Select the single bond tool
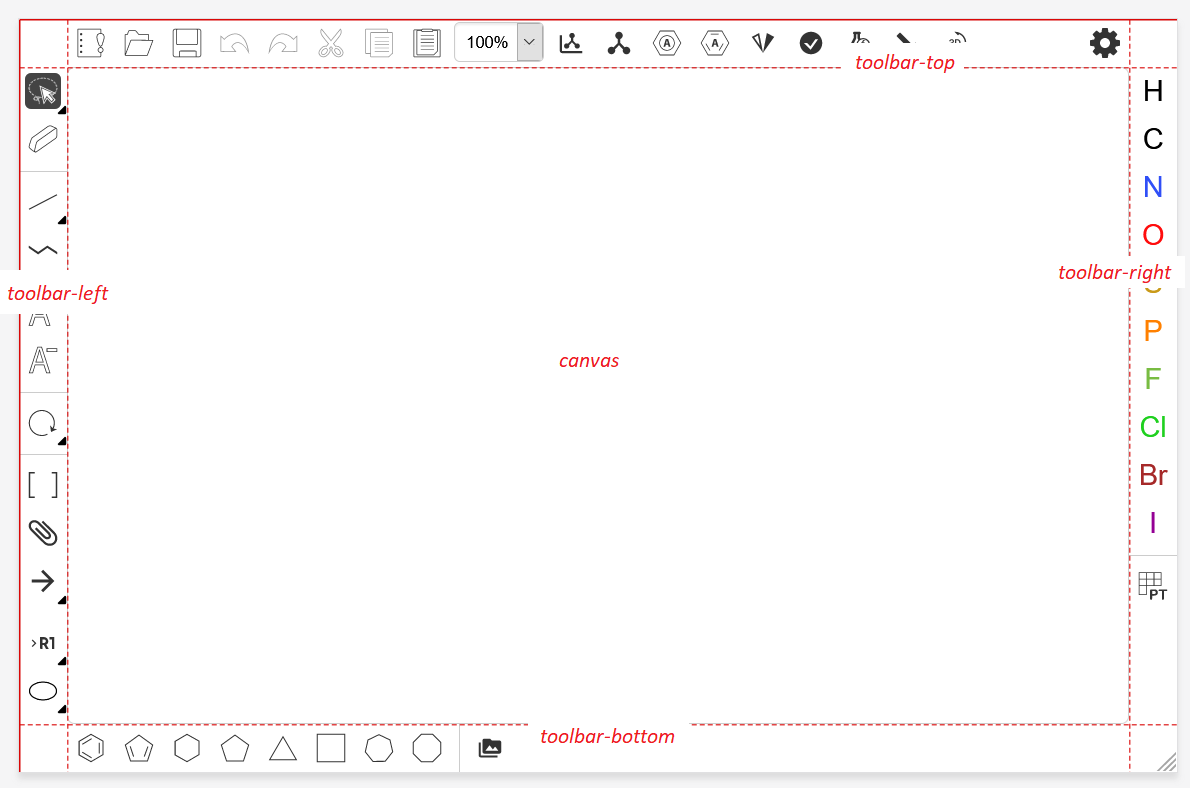 (42, 202)
